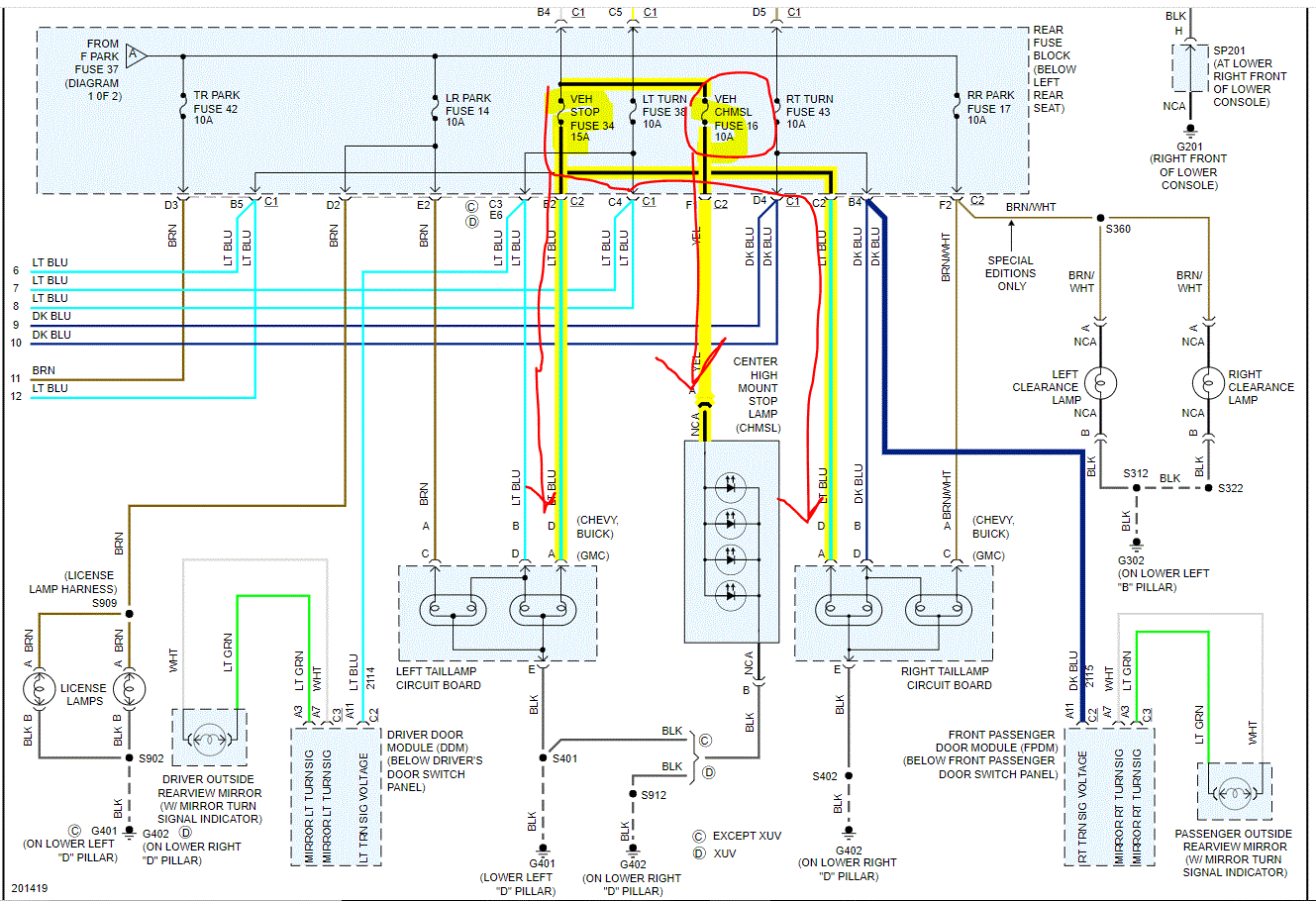Select the S360 splice label

[1117, 229]
